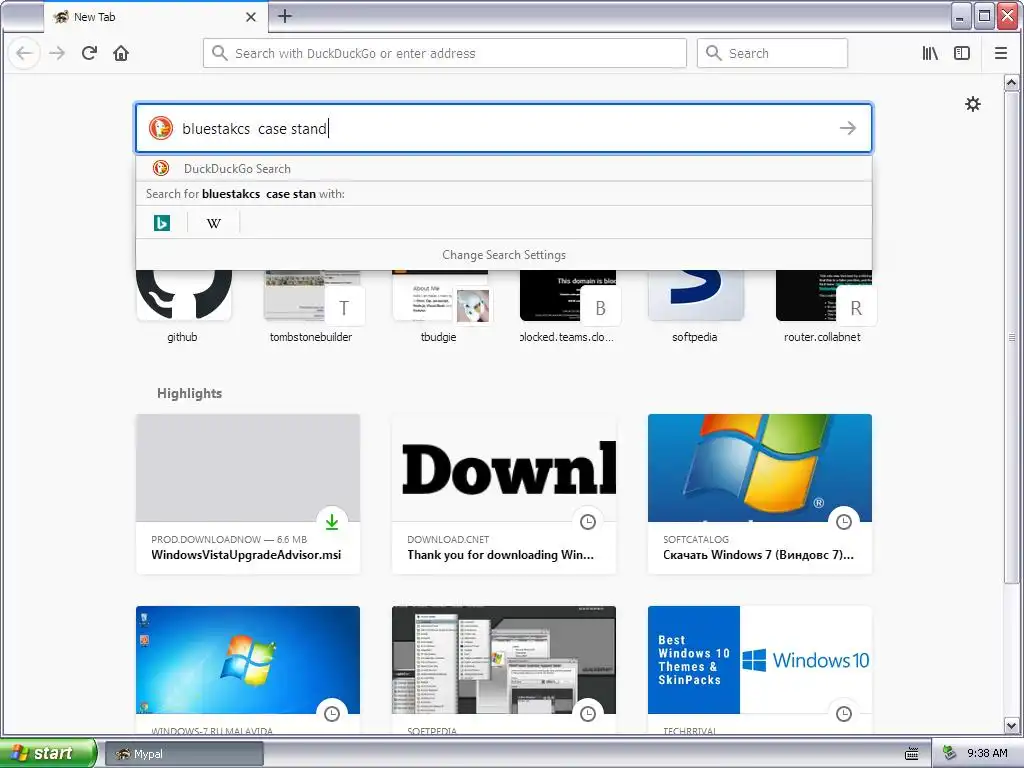
Task: Open the blocked.teams top site tile
Action: (x=568, y=307)
